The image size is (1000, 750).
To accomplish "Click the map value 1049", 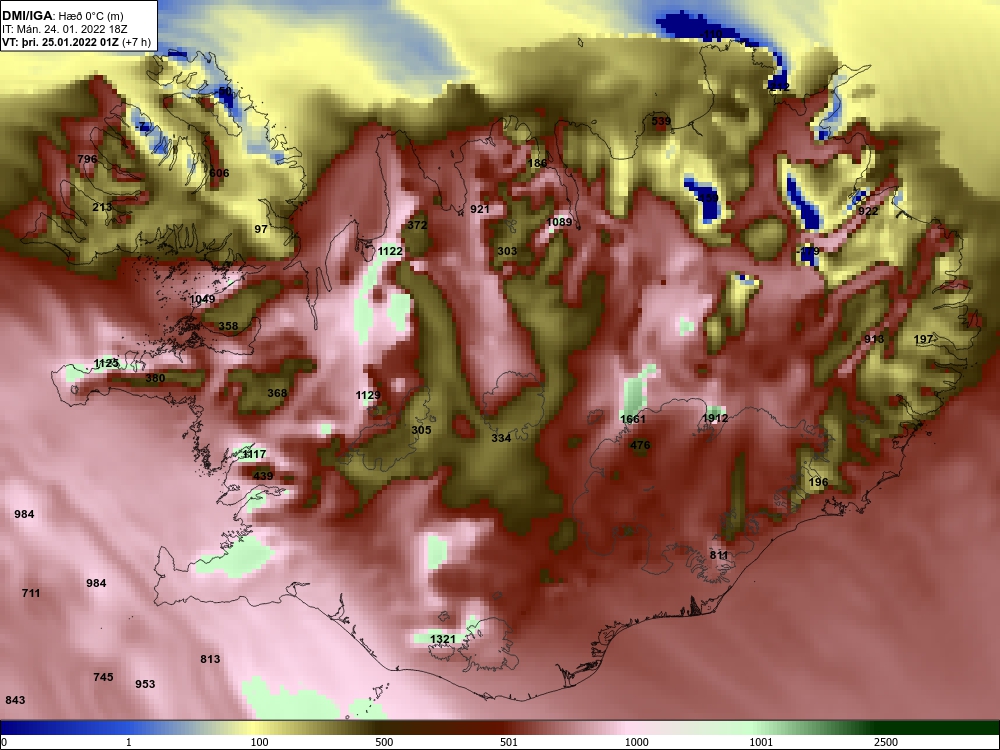I will pyautogui.click(x=202, y=299).
